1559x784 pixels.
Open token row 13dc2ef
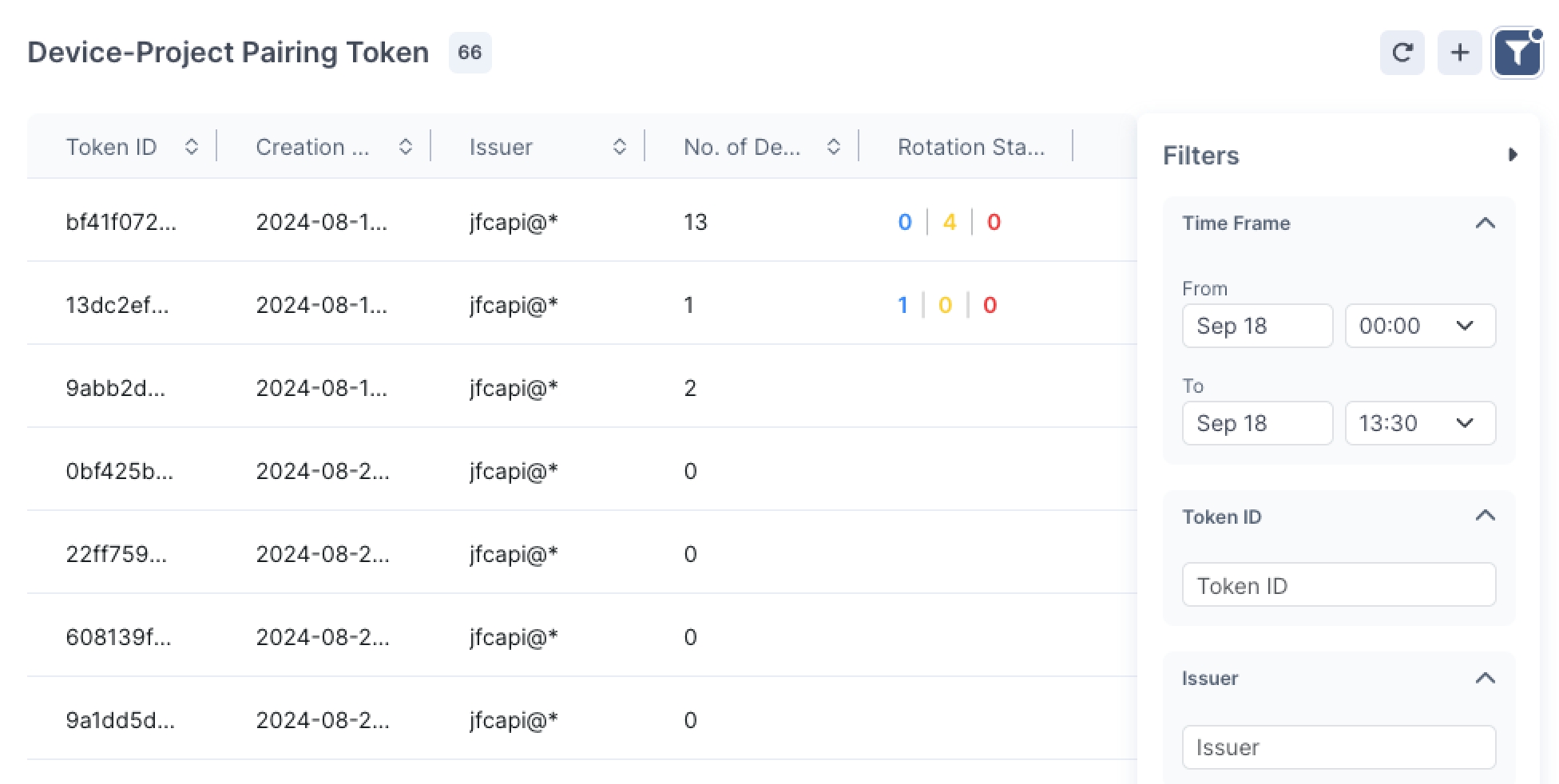[x=117, y=305]
